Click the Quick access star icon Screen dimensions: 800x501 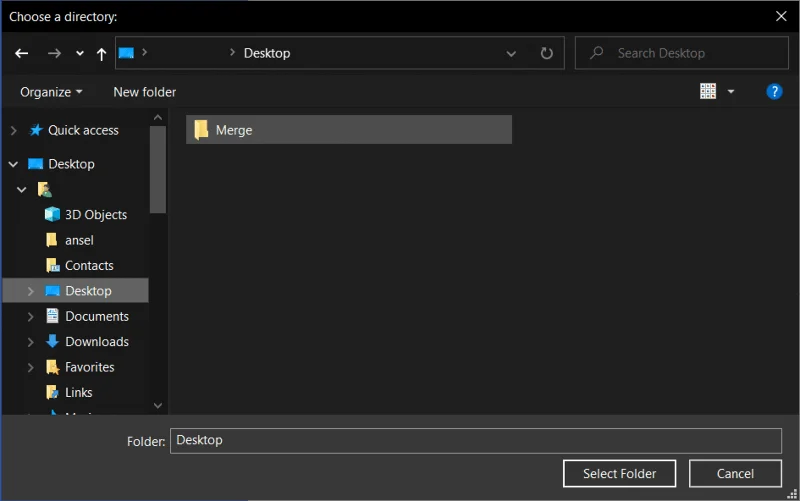35,130
